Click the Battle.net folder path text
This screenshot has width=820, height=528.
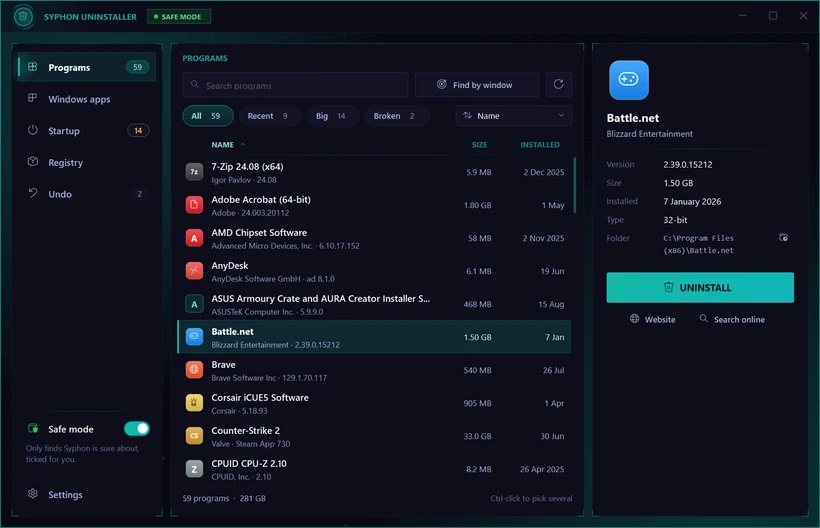click(698, 244)
